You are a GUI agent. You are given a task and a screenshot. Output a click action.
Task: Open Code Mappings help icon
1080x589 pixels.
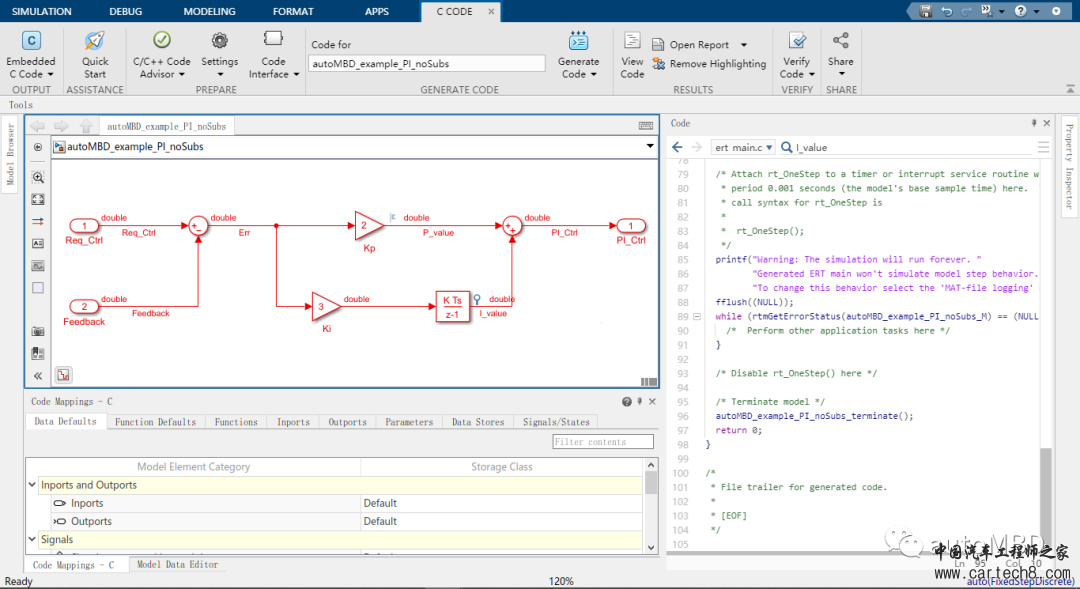point(627,402)
